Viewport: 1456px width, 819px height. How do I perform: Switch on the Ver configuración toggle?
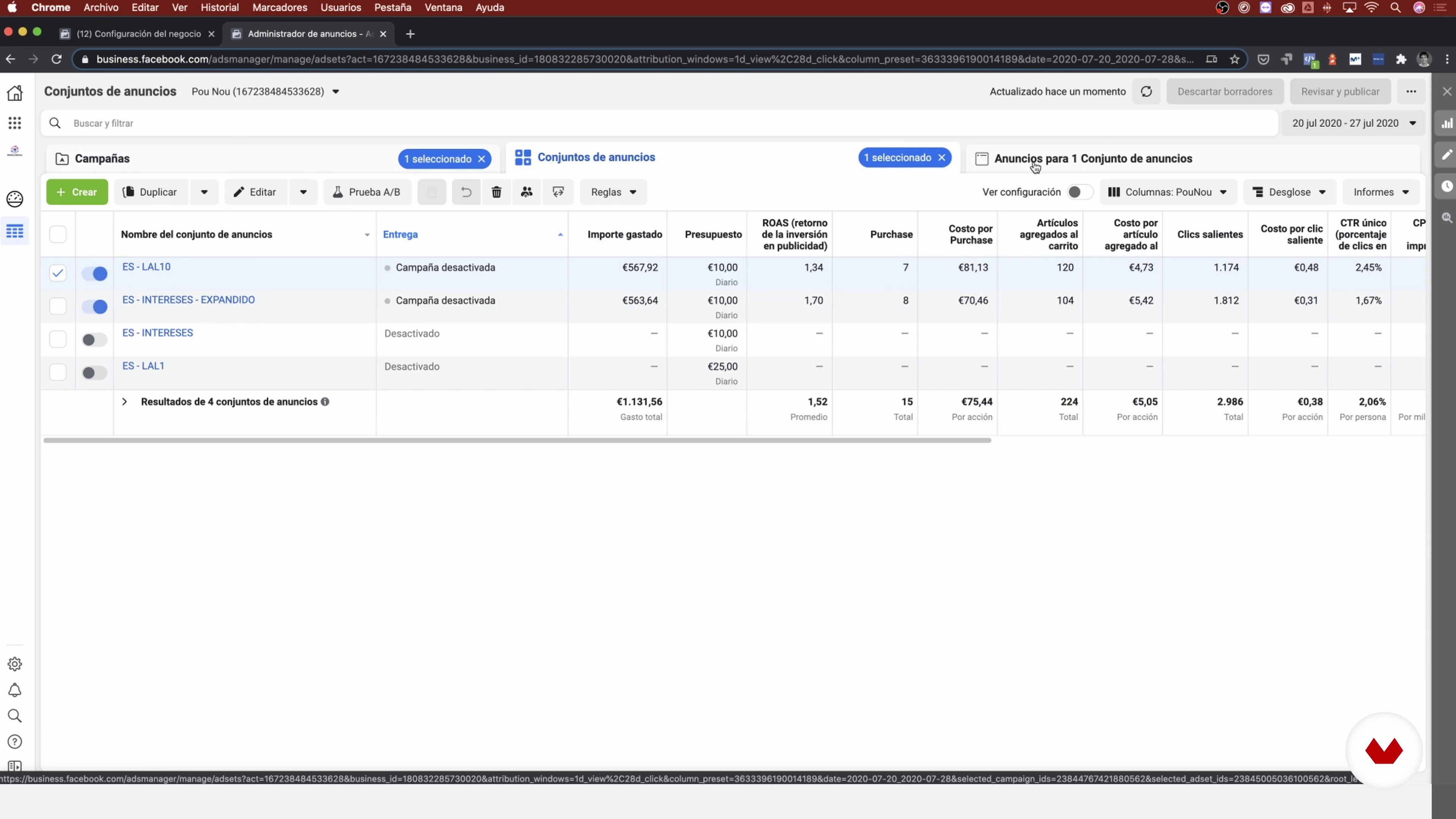(1079, 192)
